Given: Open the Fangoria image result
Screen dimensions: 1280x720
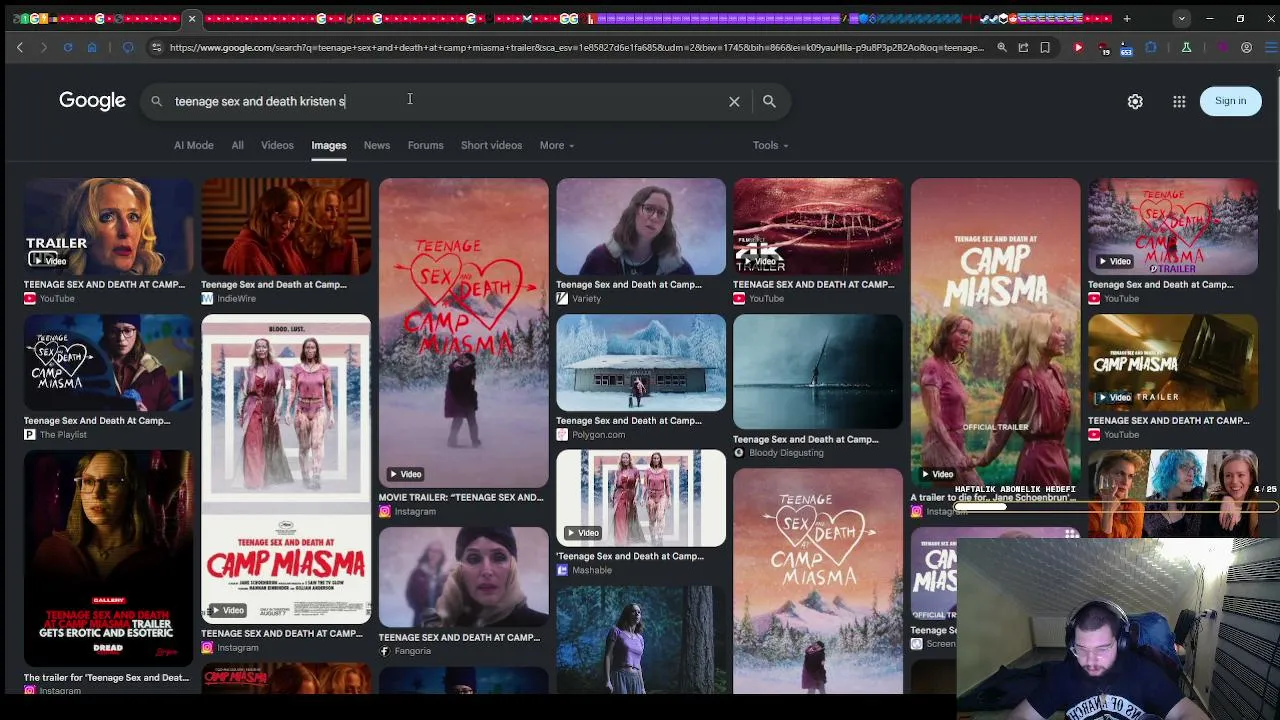Looking at the screenshot, I should point(463,577).
